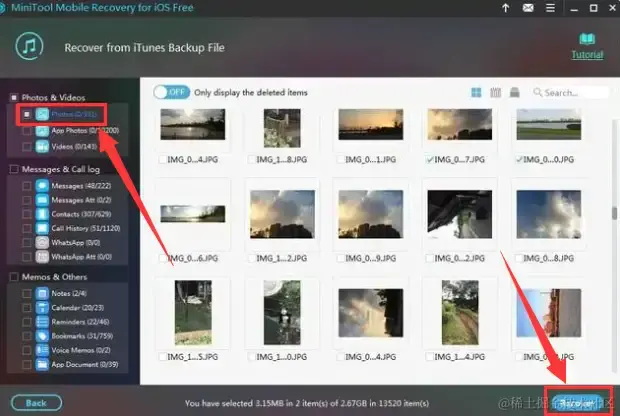Tick the App Photos checkbox
The width and height of the screenshot is (620, 416).
point(26,130)
